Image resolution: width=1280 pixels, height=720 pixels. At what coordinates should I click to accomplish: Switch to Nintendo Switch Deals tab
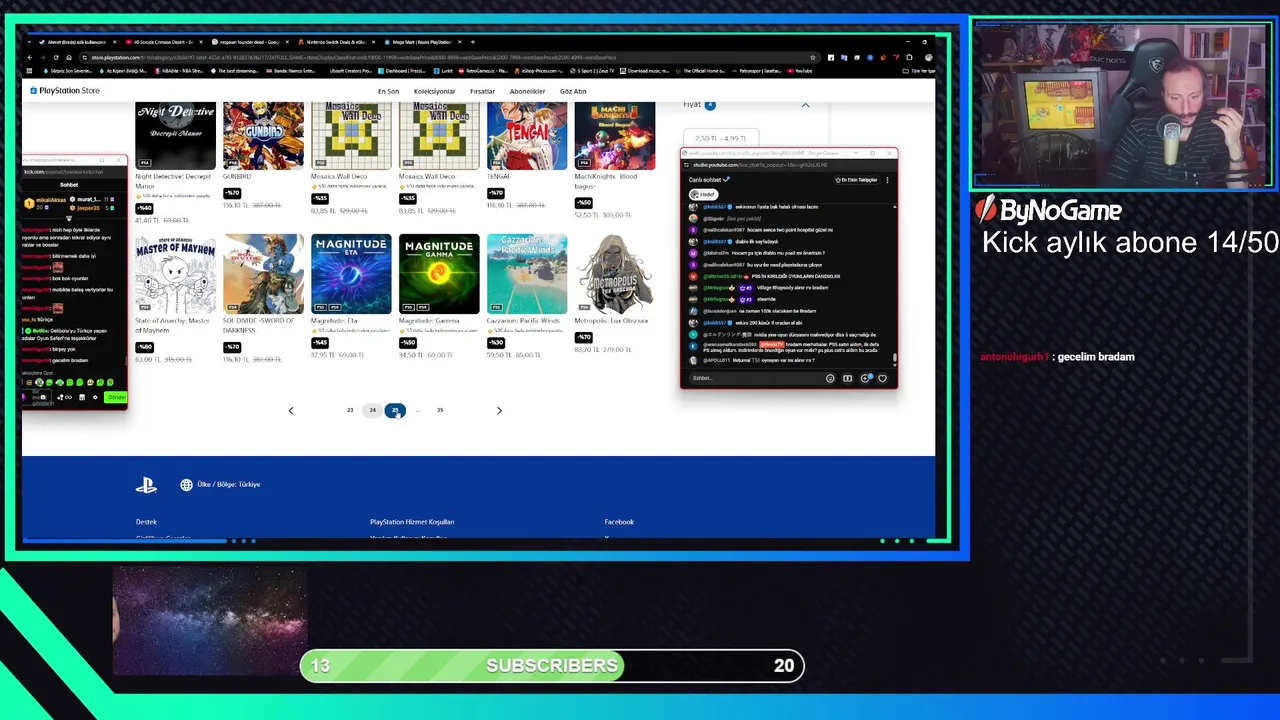click(334, 42)
